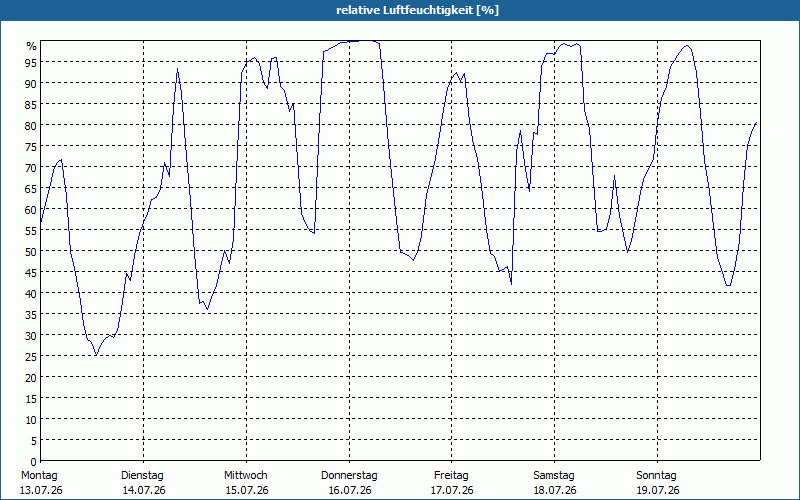Click the 5 y-axis value
The image size is (800, 500).
(x=34, y=441)
